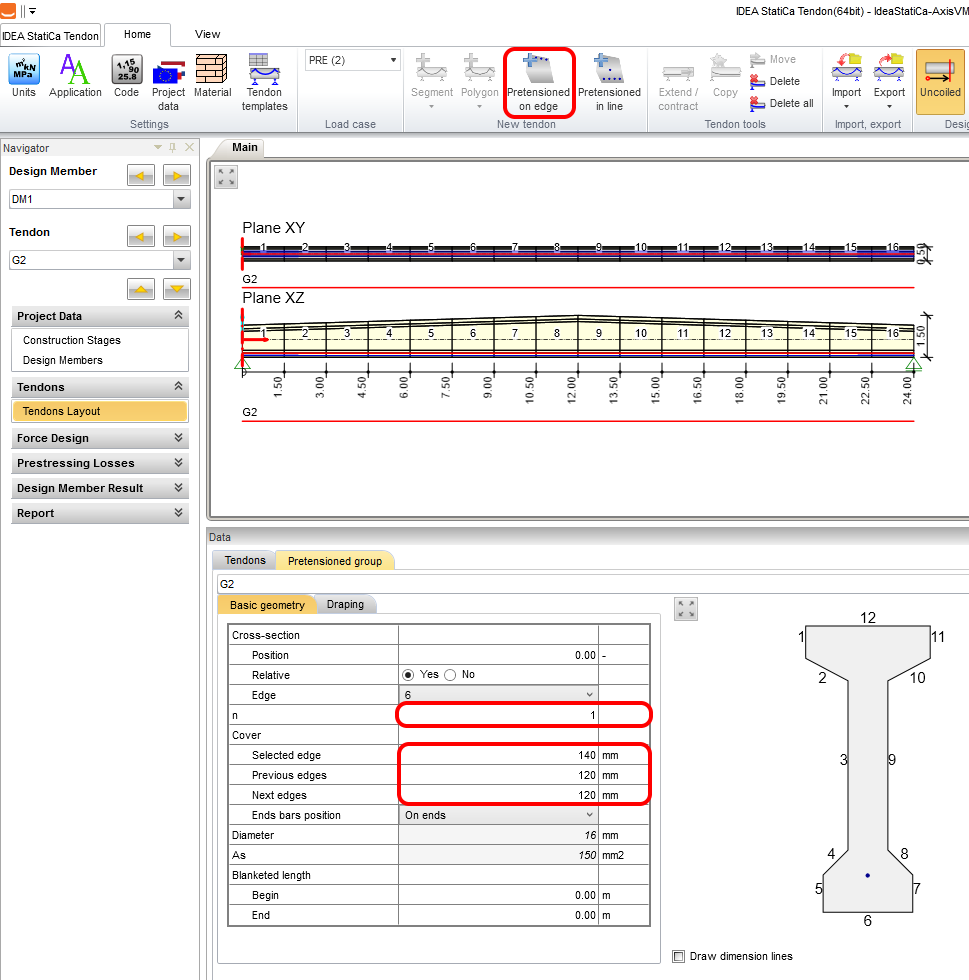Screen dimensions: 969x980
Task: Select the Uncoiled design view
Action: coord(939,76)
